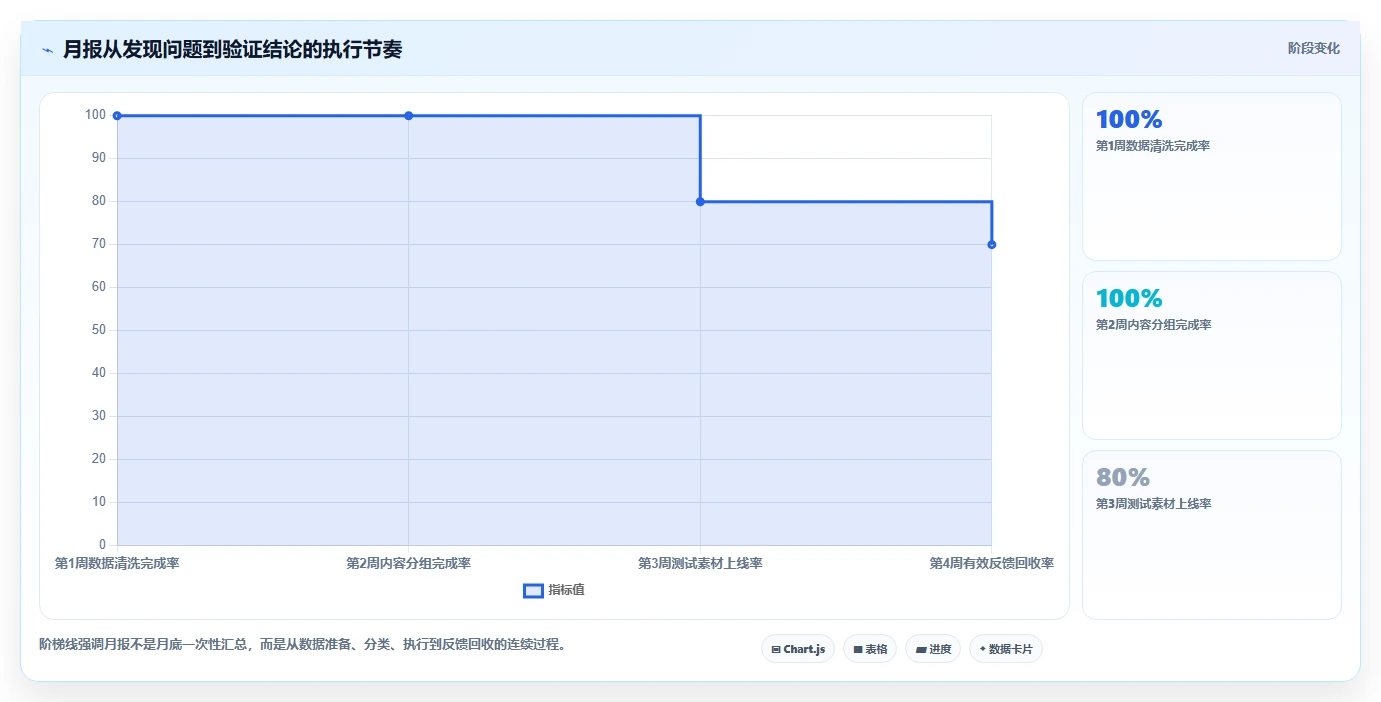The height and width of the screenshot is (702, 1381).
Task: Click the 阶段变化 label in the header
Action: coord(1314,48)
